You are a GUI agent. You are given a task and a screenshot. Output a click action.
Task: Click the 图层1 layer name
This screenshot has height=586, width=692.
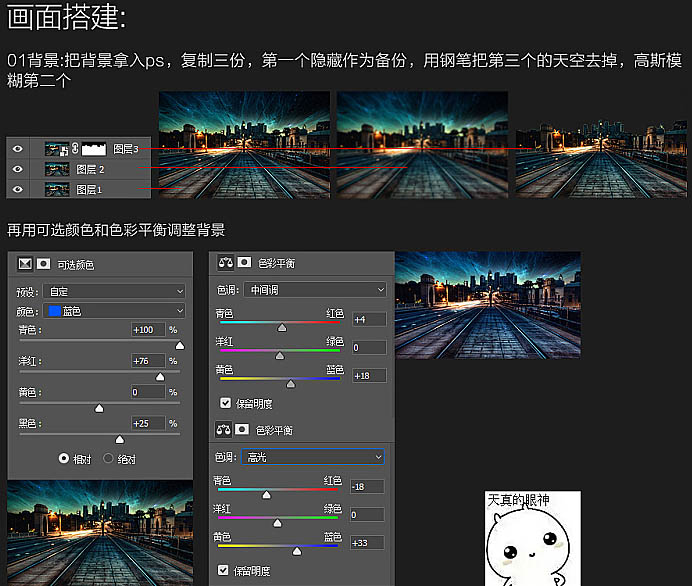pyautogui.click(x=89, y=190)
